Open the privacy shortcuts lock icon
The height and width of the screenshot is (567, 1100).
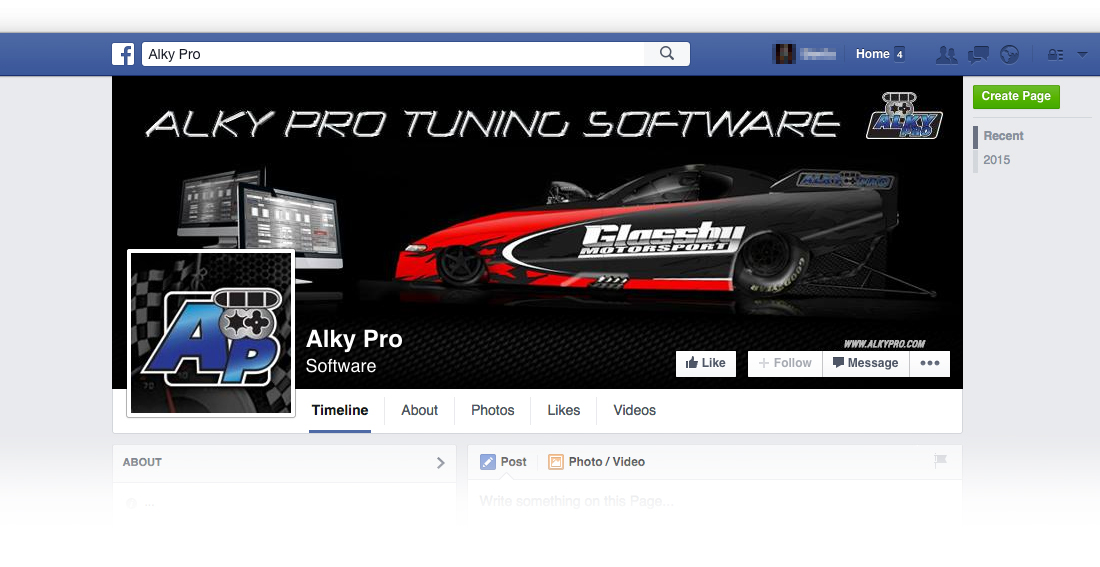click(1055, 54)
